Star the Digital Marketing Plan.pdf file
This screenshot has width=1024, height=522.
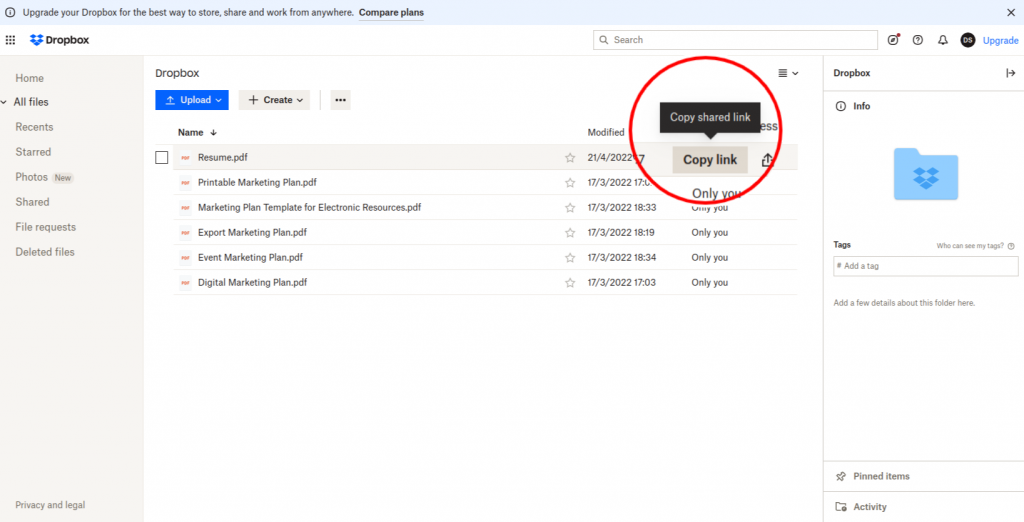[570, 282]
